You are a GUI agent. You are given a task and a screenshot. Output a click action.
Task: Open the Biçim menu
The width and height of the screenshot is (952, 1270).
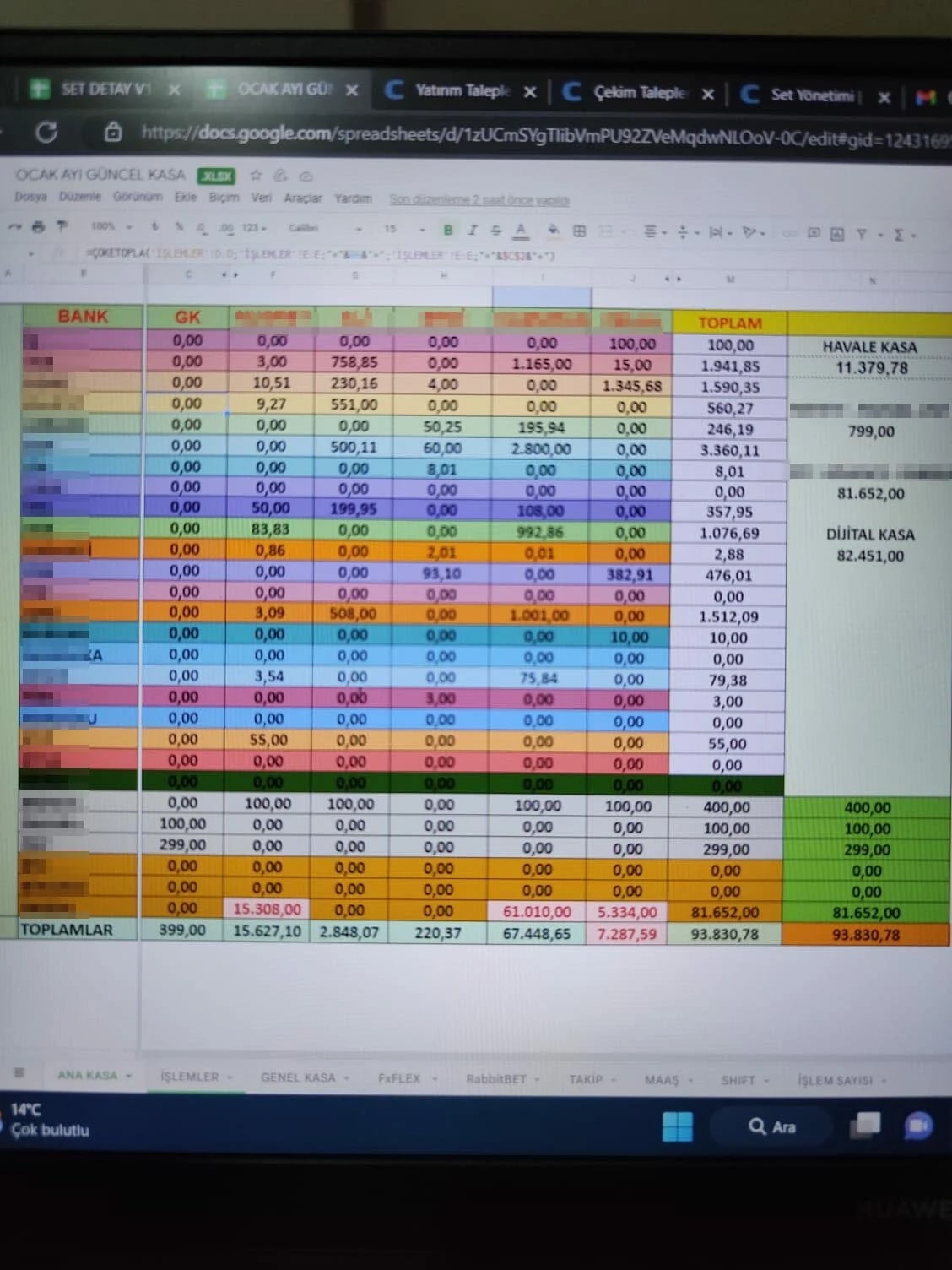(224, 198)
